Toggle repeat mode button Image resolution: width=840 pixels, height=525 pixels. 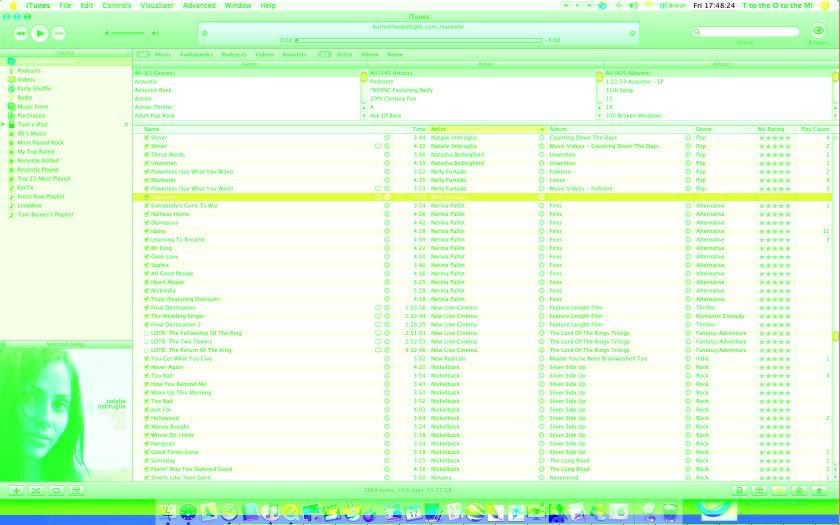click(x=56, y=491)
